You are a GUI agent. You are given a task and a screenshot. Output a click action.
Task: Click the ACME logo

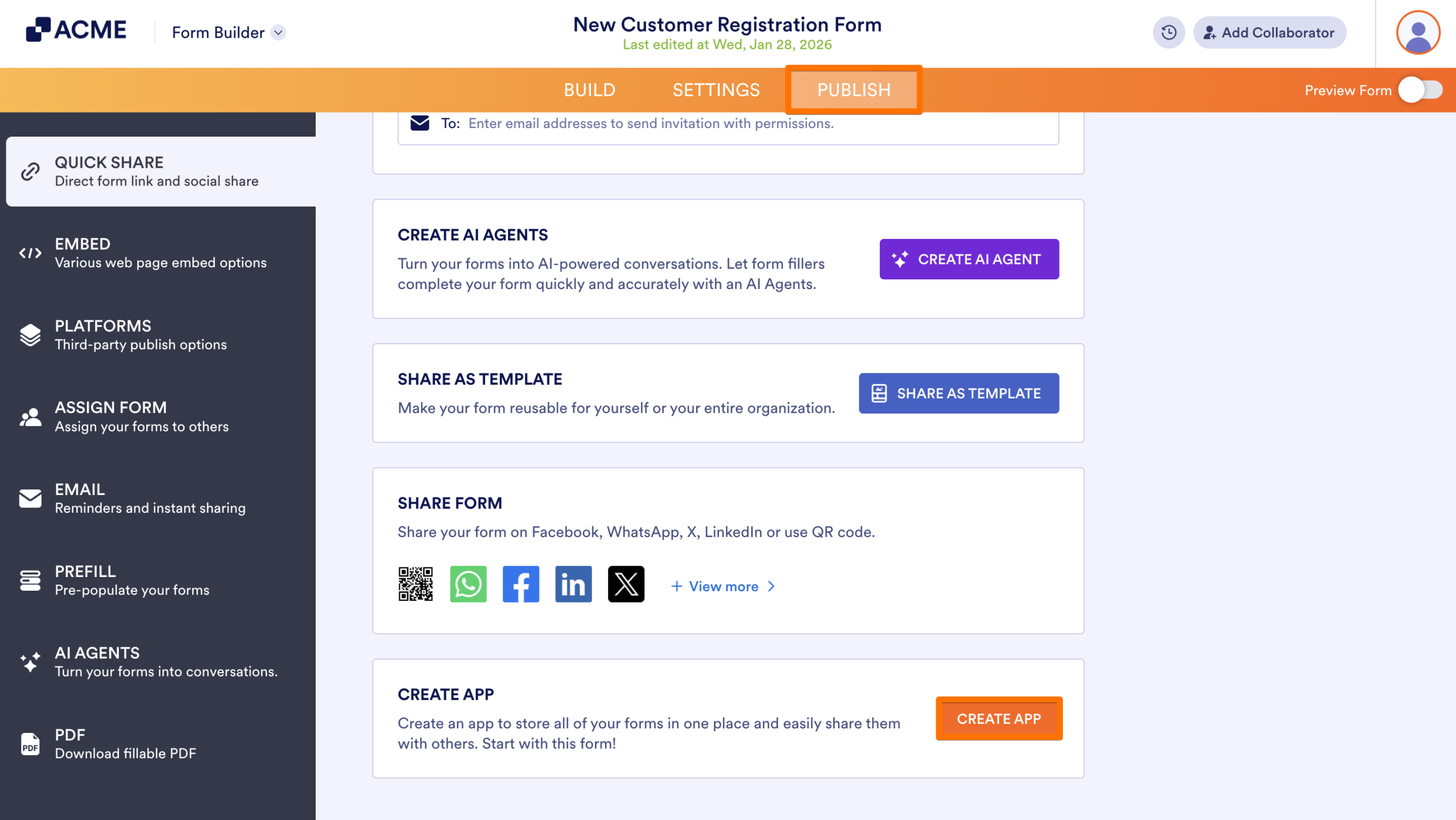[x=76, y=30]
